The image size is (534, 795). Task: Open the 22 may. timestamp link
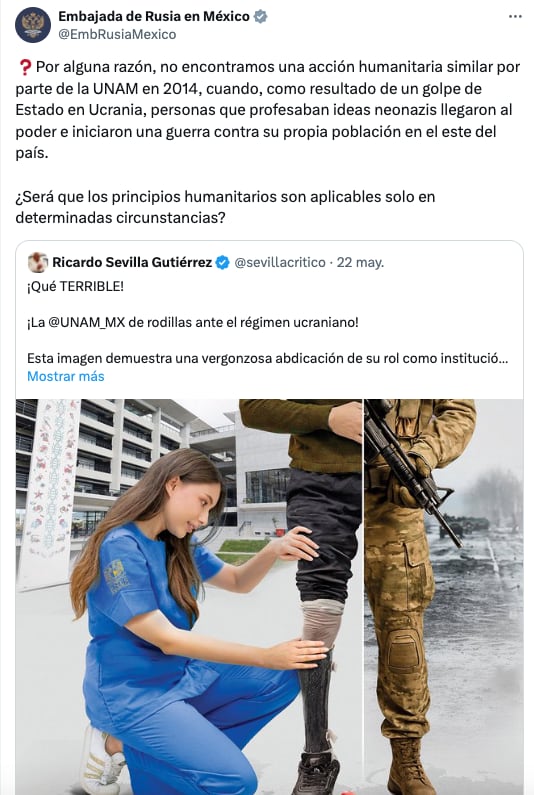point(360,262)
